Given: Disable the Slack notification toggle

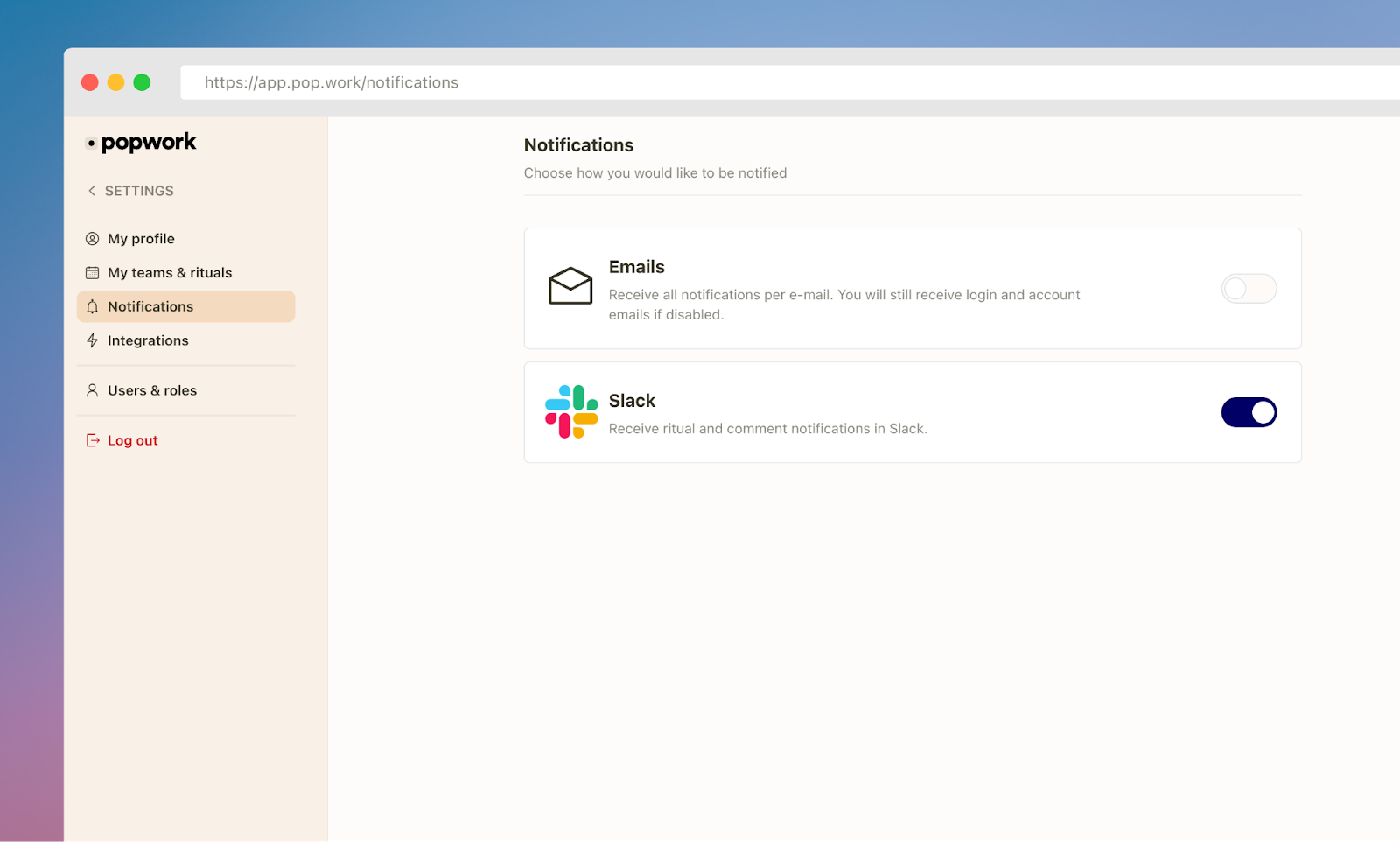Looking at the screenshot, I should (x=1249, y=412).
